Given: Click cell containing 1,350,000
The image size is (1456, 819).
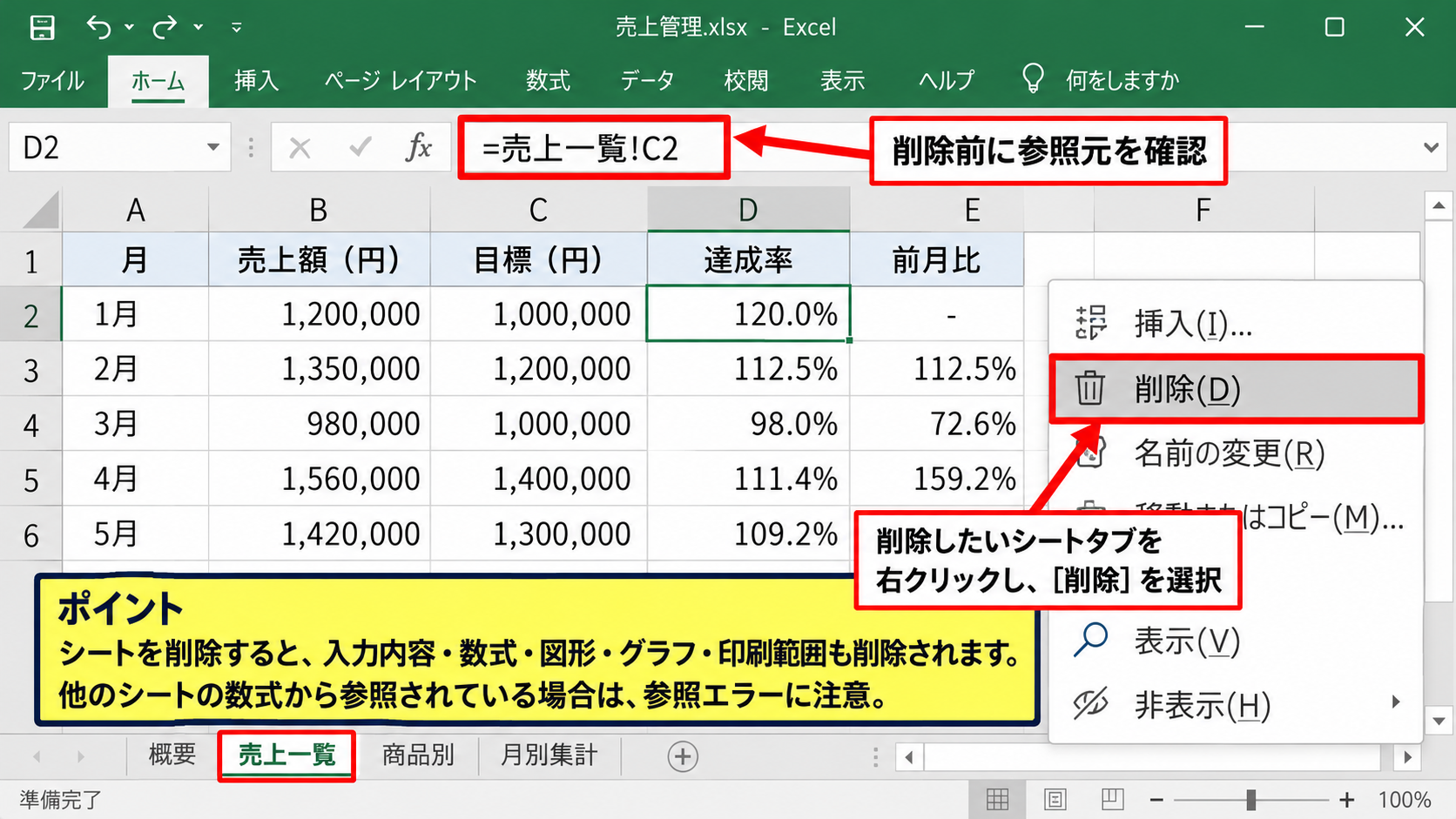Looking at the screenshot, I should [319, 368].
